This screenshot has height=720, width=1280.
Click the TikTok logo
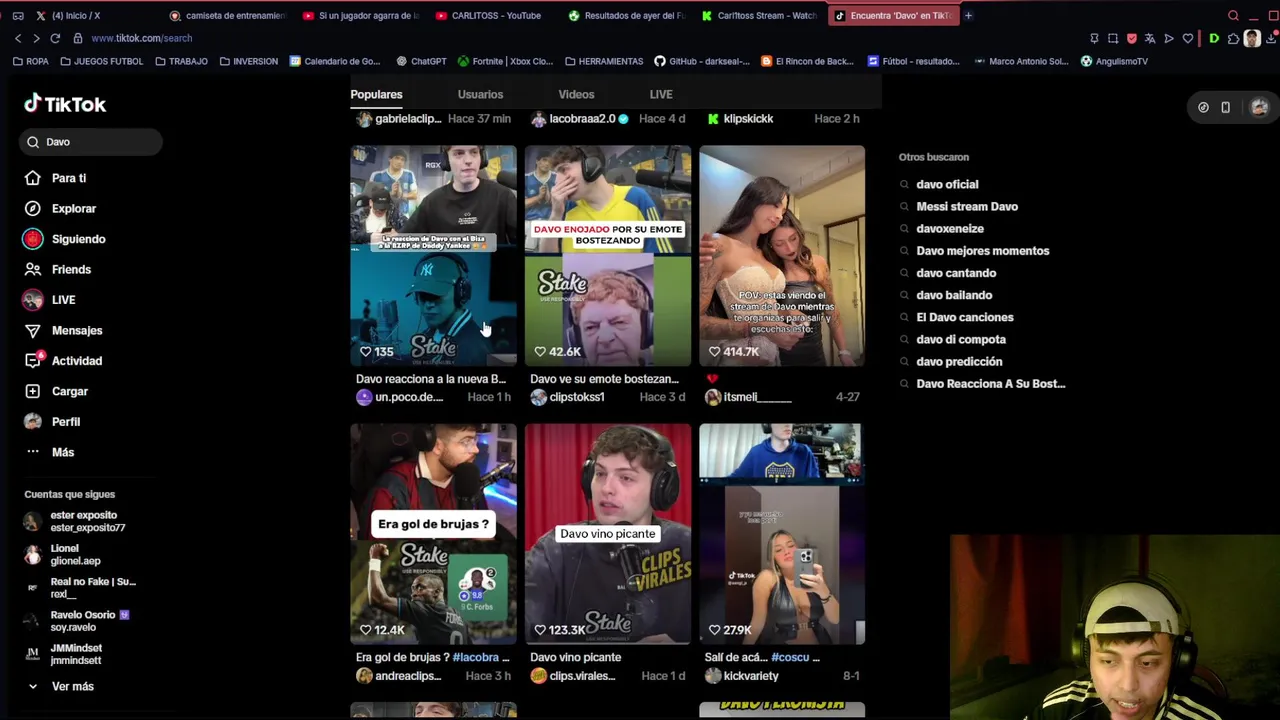point(65,104)
